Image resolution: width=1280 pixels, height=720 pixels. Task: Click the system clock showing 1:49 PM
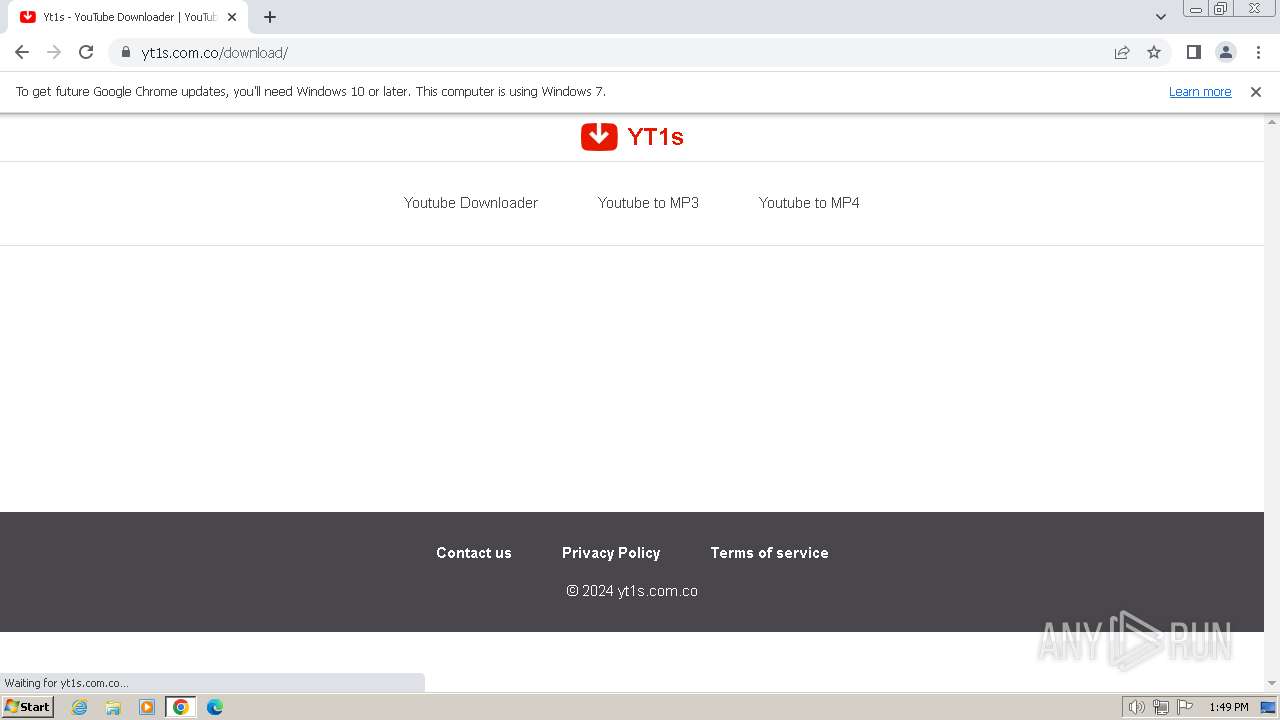[x=1229, y=707]
